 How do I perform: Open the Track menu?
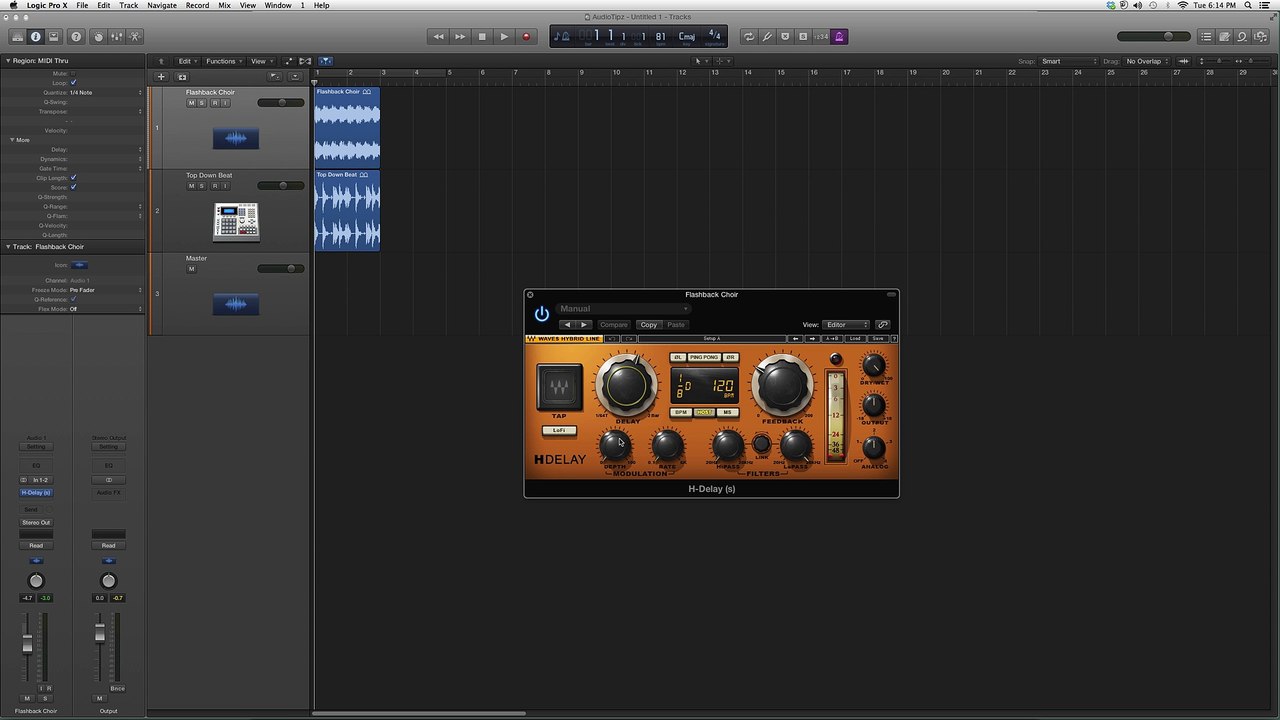pyautogui.click(x=129, y=5)
